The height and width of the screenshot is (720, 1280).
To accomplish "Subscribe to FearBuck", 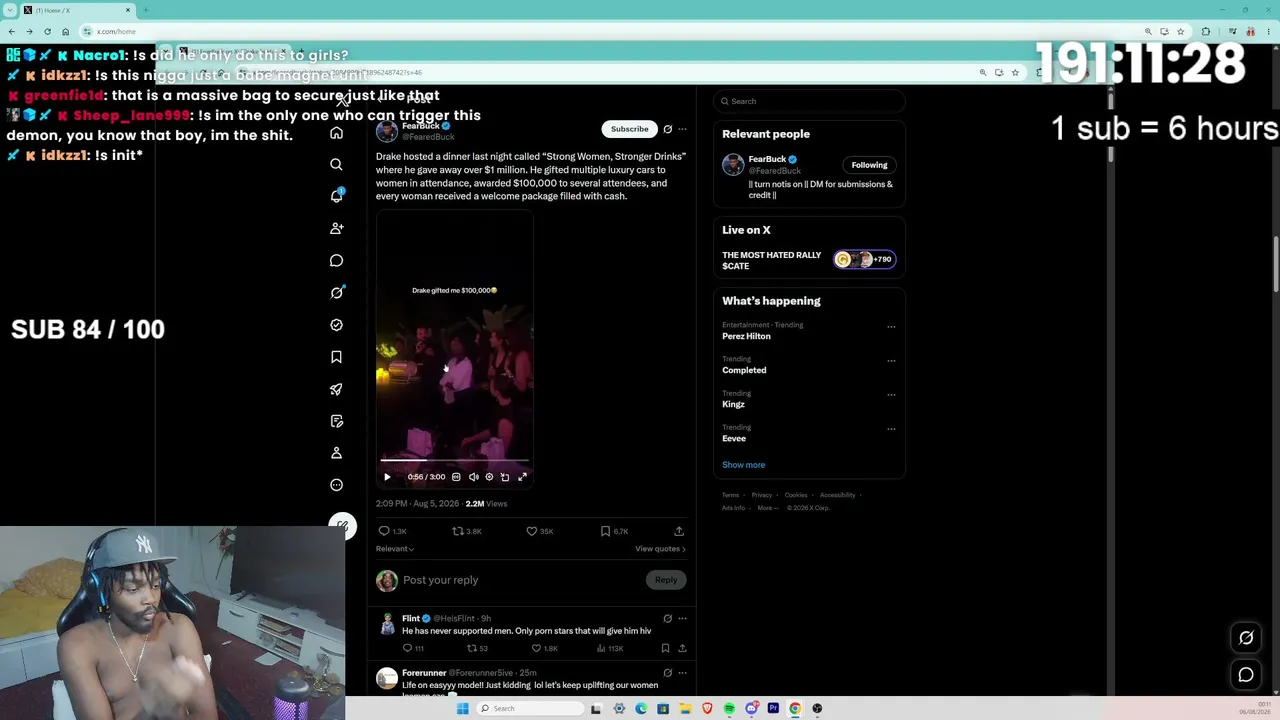I will pos(629,129).
